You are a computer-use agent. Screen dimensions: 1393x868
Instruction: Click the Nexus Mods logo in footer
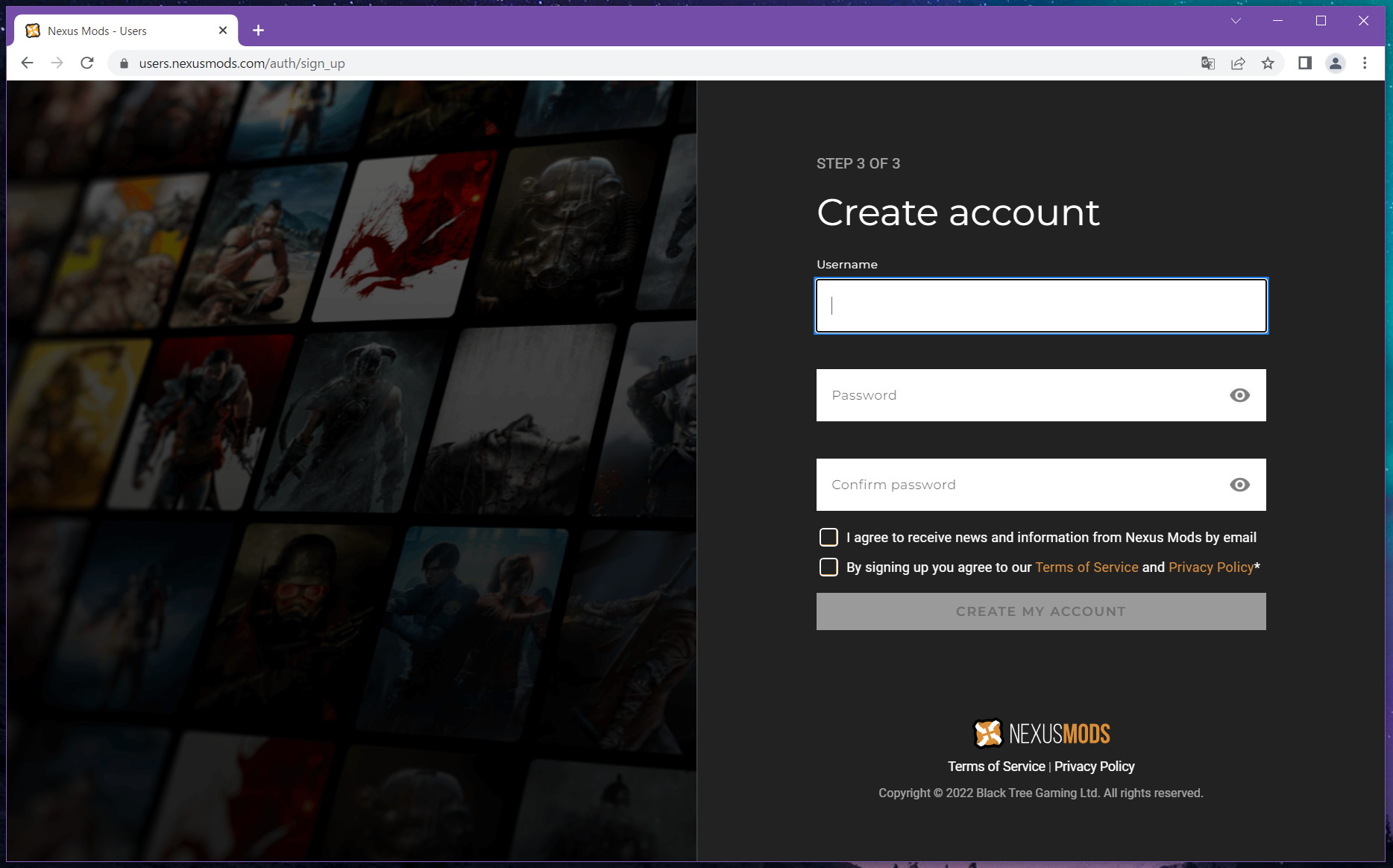point(1041,734)
